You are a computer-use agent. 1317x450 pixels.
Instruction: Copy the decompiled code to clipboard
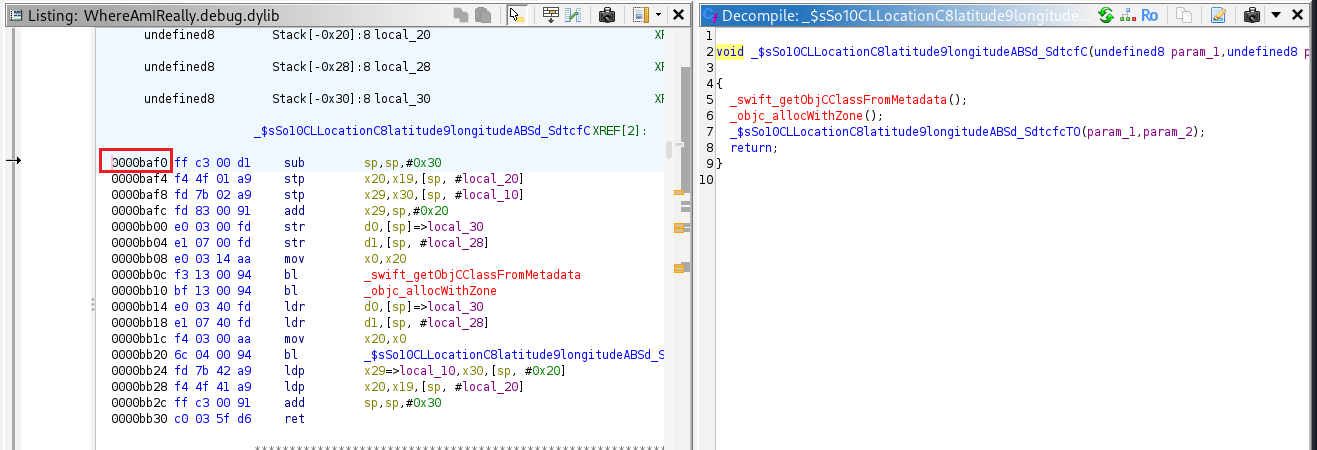(1183, 15)
